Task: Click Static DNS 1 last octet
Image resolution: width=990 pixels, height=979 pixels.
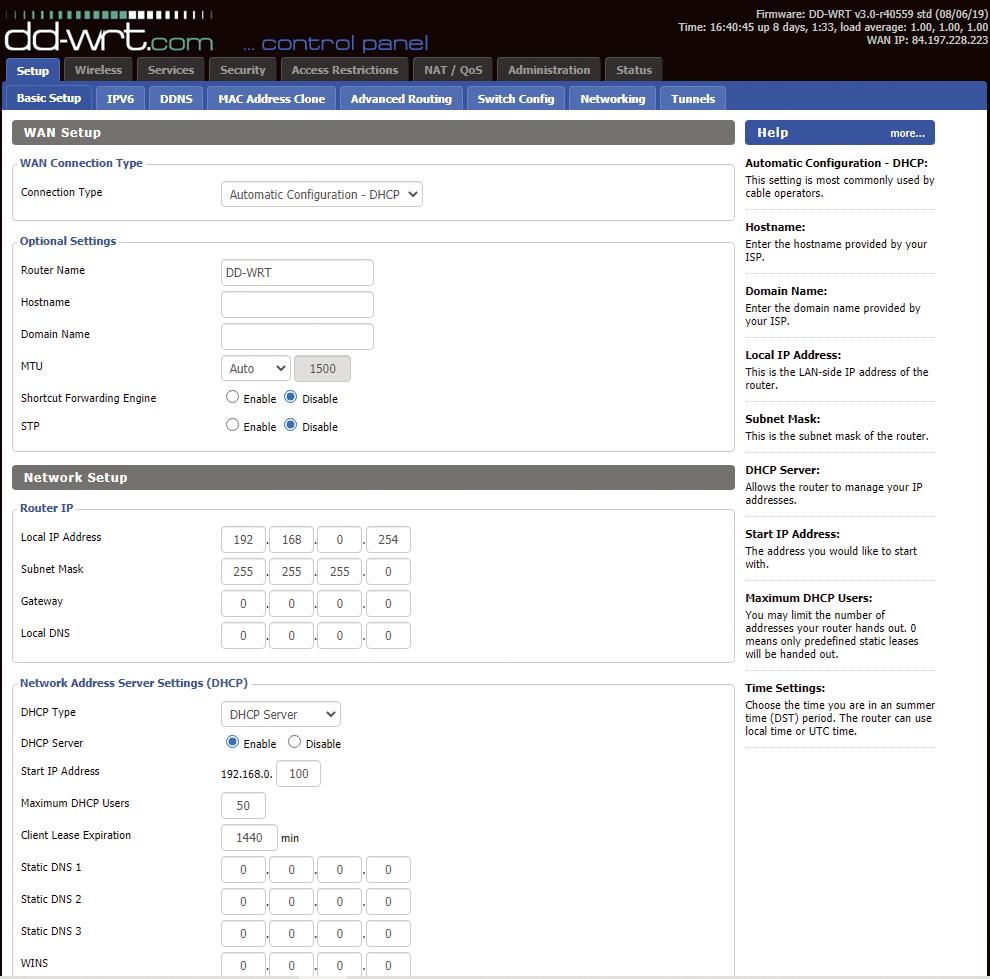Action: point(388,870)
